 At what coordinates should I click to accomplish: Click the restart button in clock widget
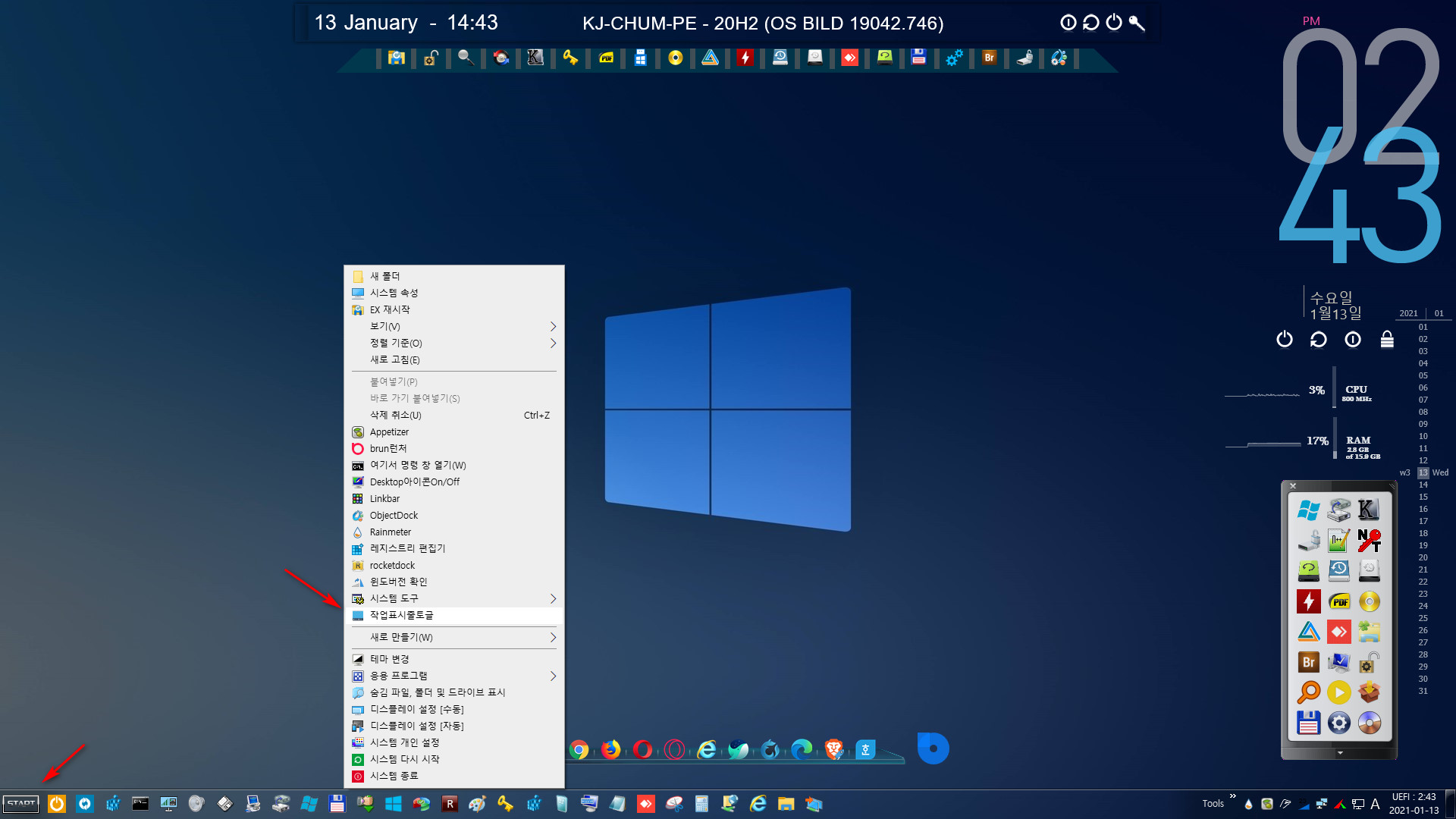[1319, 339]
